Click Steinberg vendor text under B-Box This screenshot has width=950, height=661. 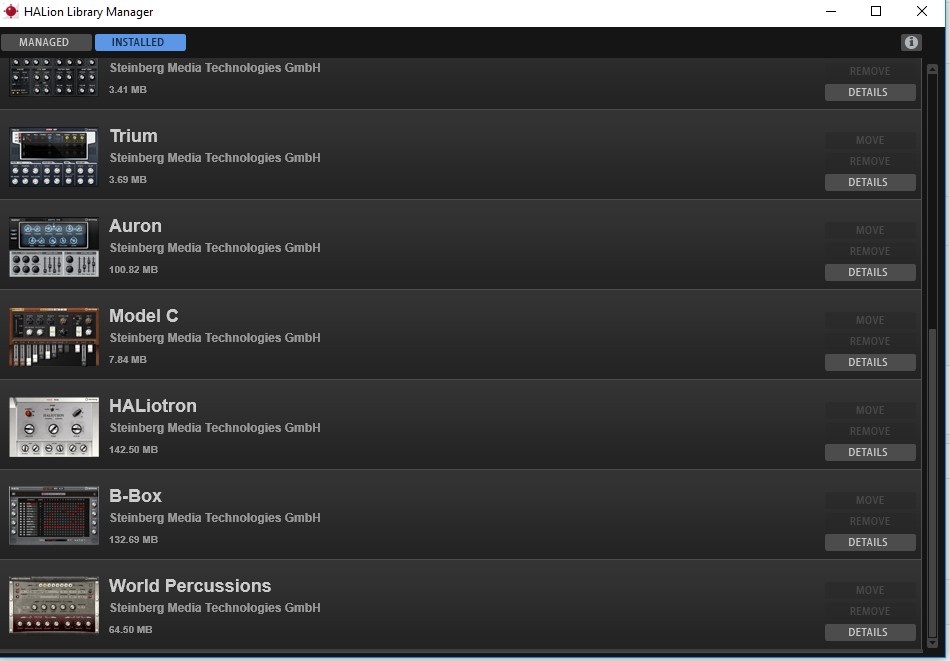pyautogui.click(x=215, y=518)
